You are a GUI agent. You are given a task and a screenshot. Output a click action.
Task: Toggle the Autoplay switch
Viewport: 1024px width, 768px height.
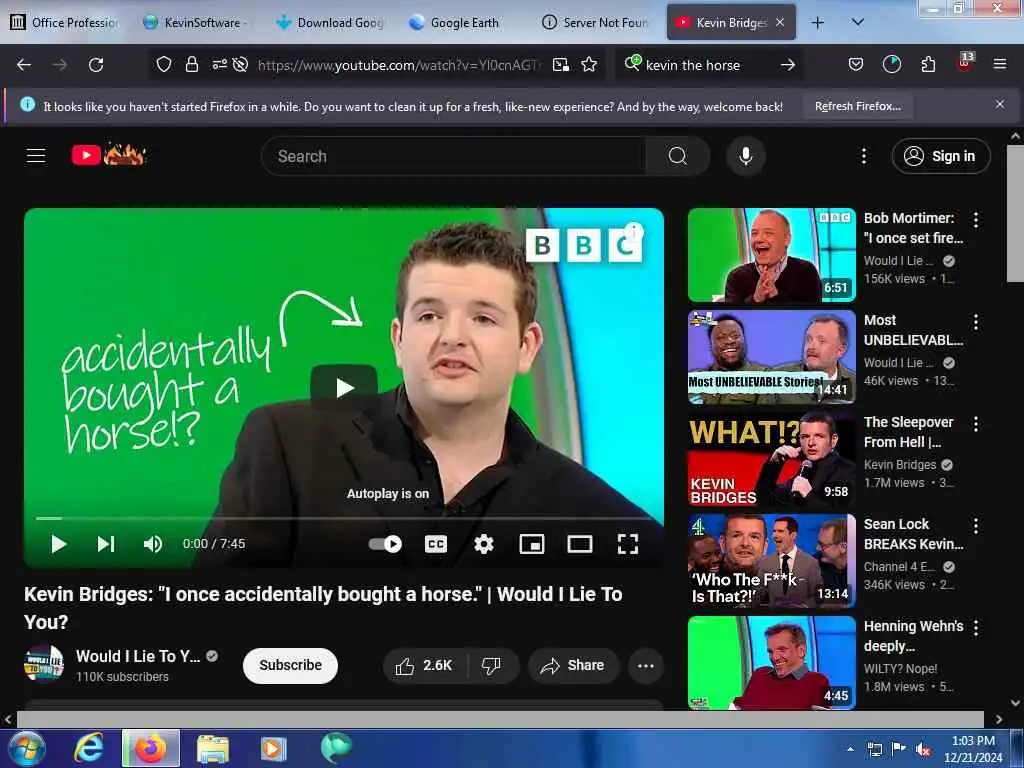pyautogui.click(x=385, y=544)
